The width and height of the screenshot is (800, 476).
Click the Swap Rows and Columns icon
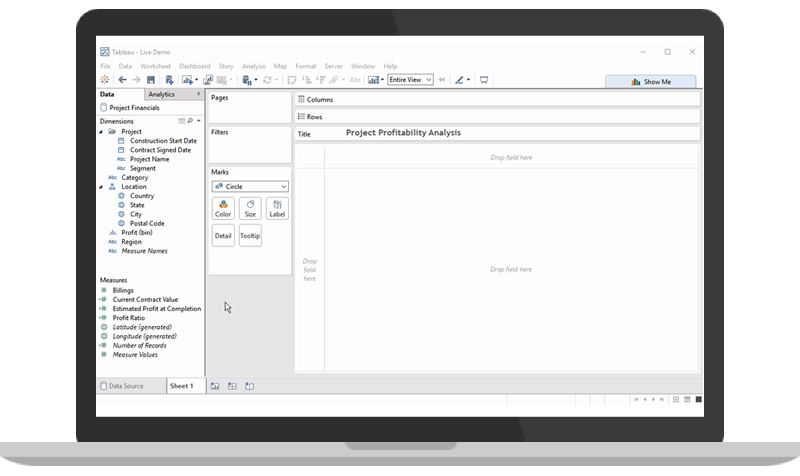292,80
